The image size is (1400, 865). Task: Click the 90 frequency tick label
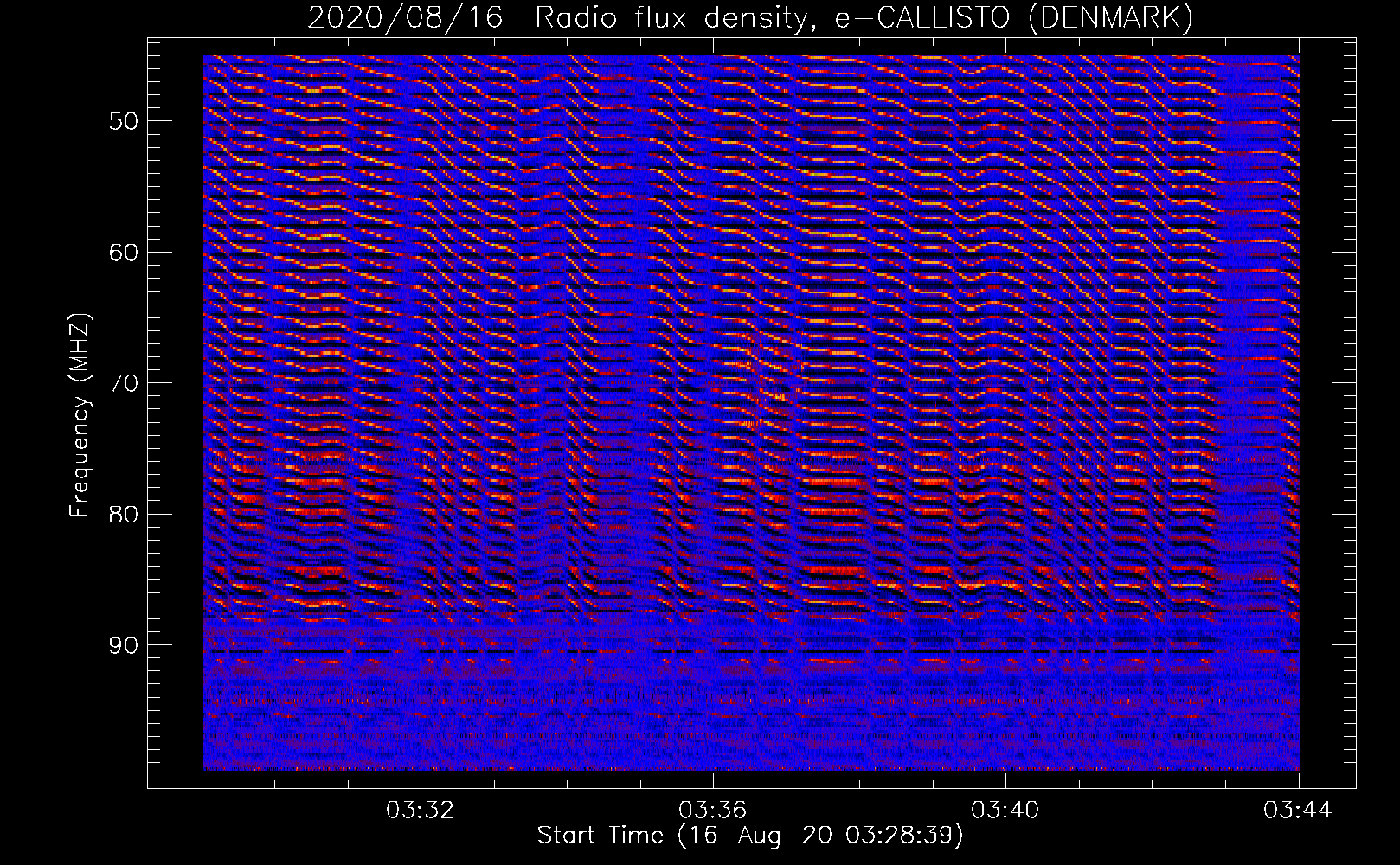124,645
